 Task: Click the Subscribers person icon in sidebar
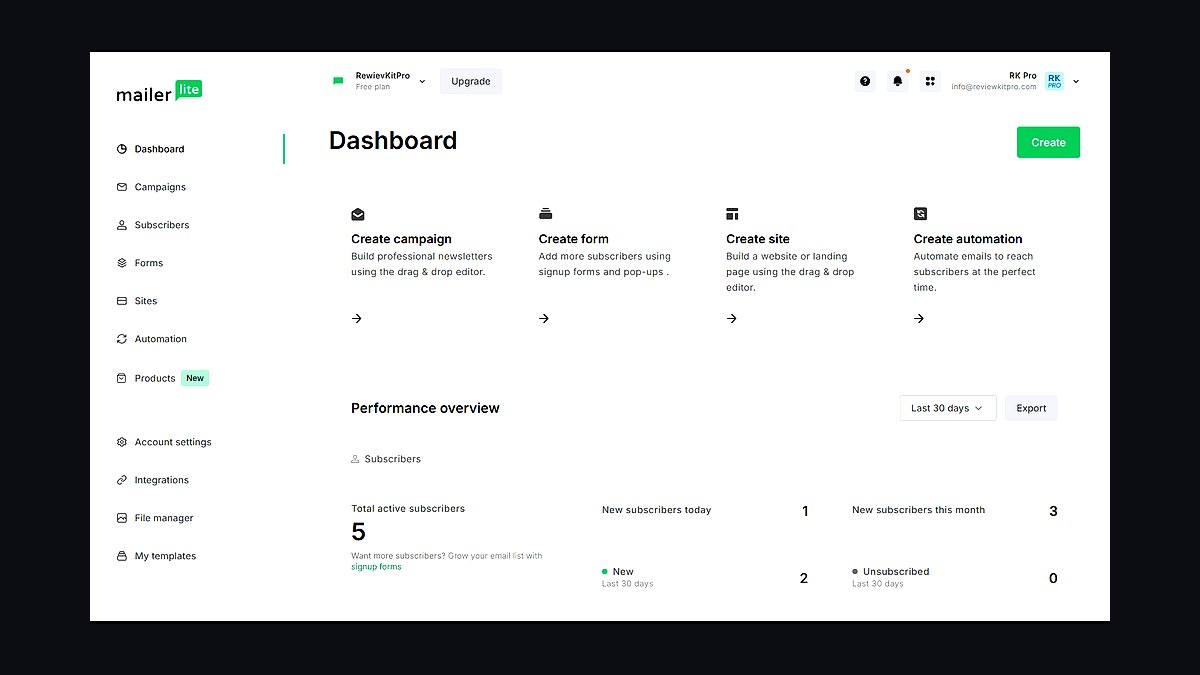[122, 225]
